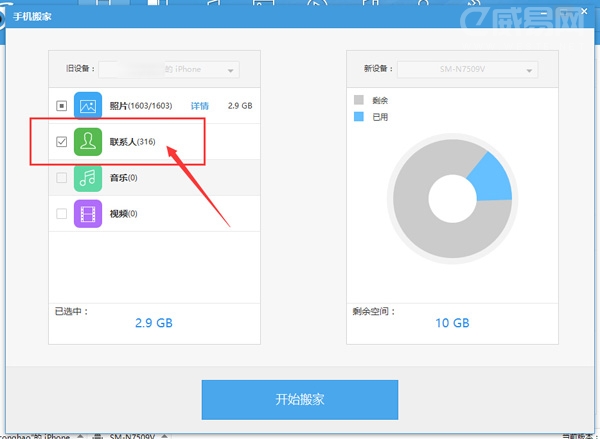Viewport: 600px width, 439px height.
Task: Click the blue Photos (照片) icon
Action: [88, 105]
